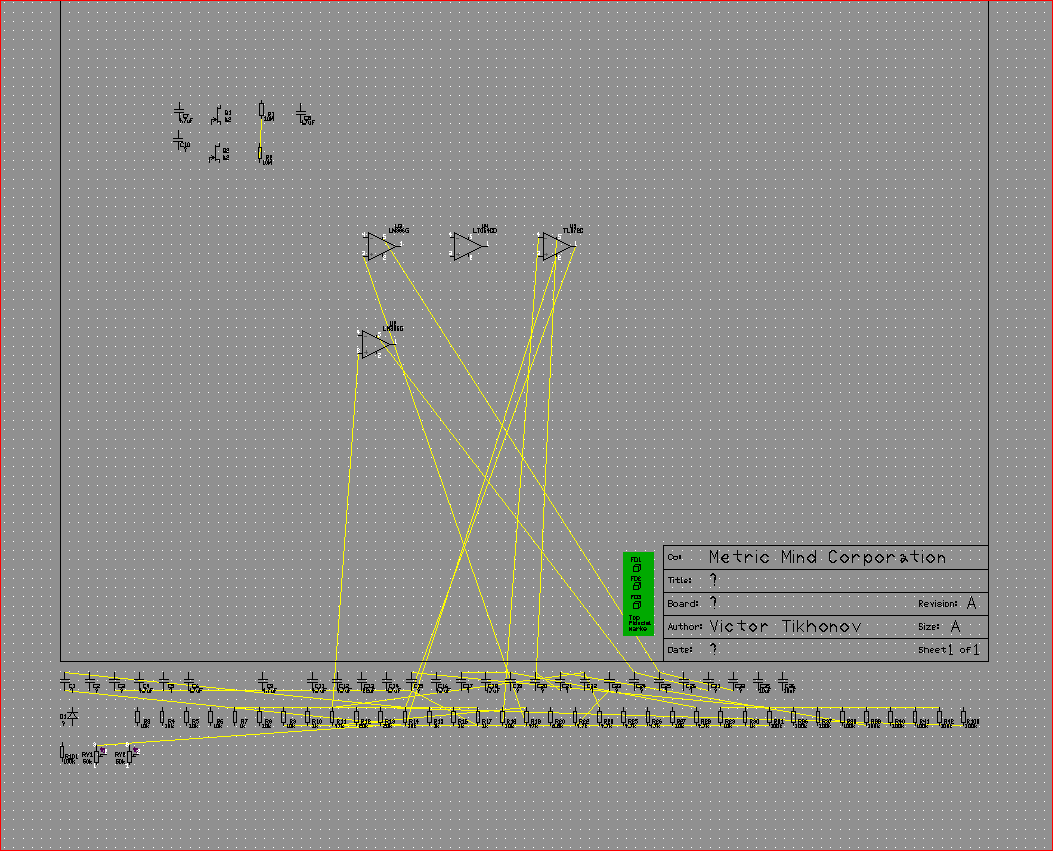Click the FD1 fiducial marker
The height and width of the screenshot is (851, 1053).
637,566
